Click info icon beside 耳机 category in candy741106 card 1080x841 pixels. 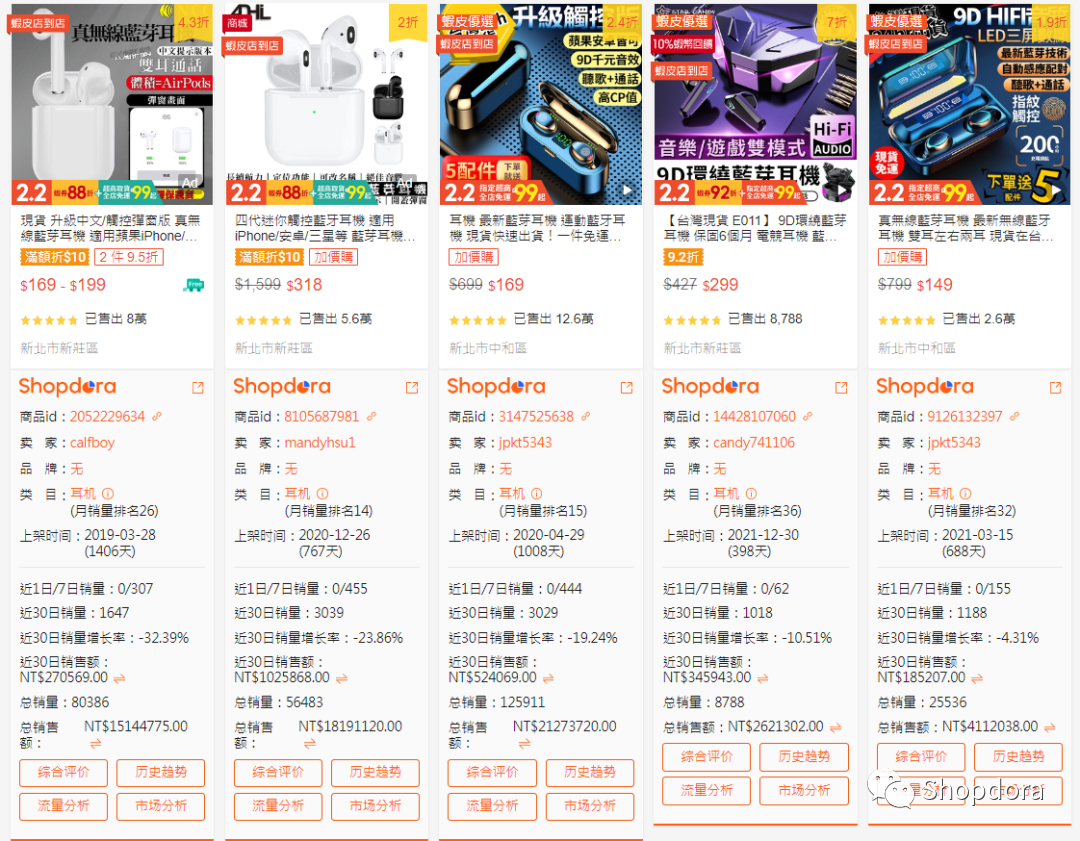(x=751, y=494)
